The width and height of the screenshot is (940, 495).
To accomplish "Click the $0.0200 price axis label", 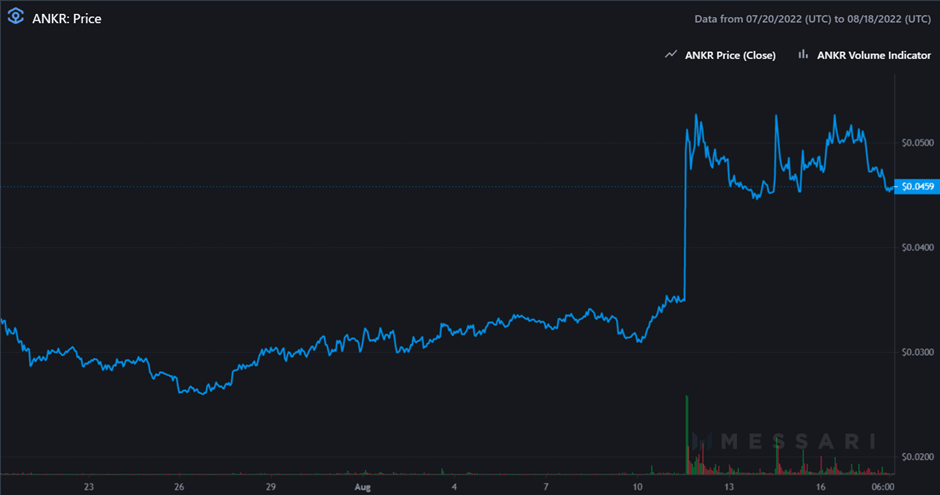I will tap(917, 457).
